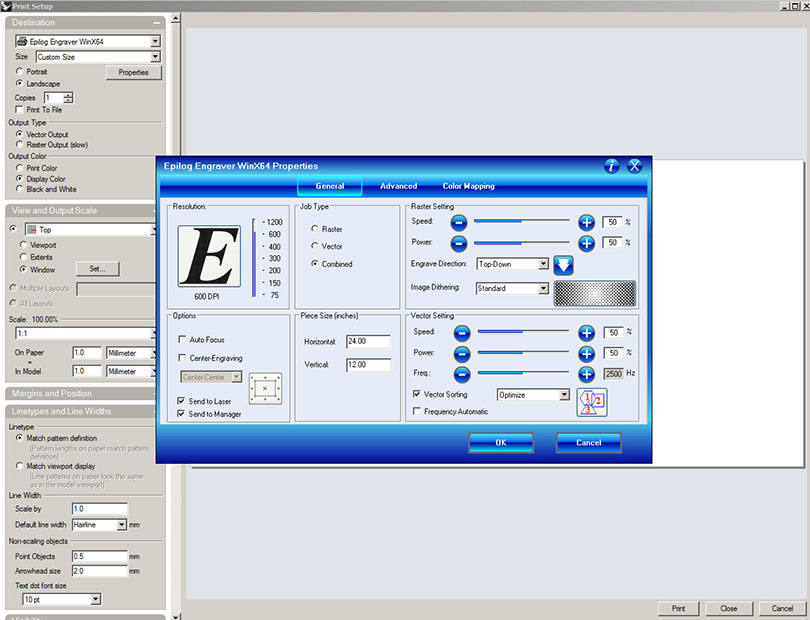Switch to the General tab
The height and width of the screenshot is (620, 810).
click(x=330, y=186)
